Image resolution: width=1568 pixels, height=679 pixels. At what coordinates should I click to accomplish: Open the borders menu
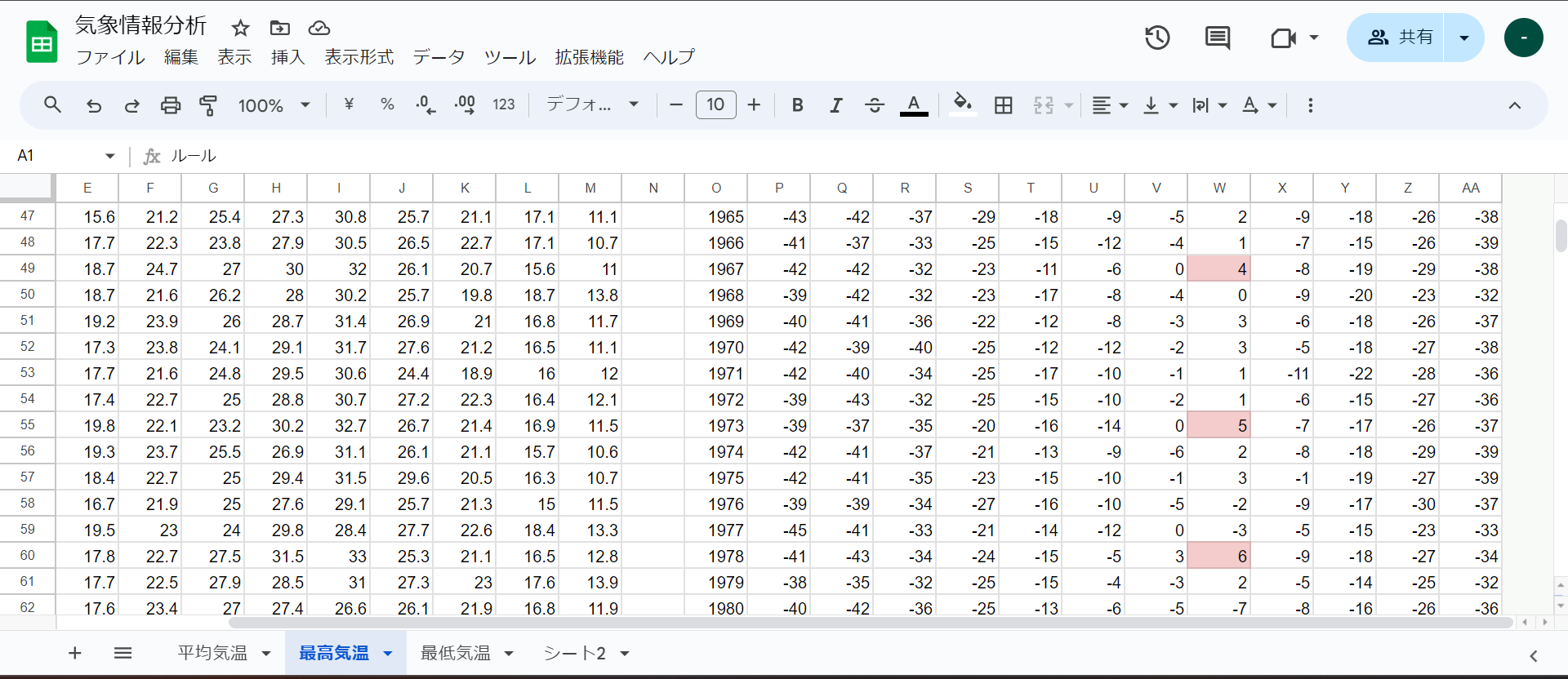[1003, 104]
